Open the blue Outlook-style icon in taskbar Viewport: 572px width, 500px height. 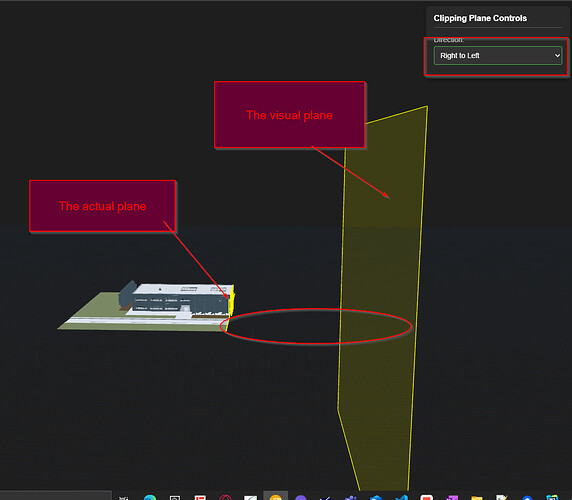[376, 497]
